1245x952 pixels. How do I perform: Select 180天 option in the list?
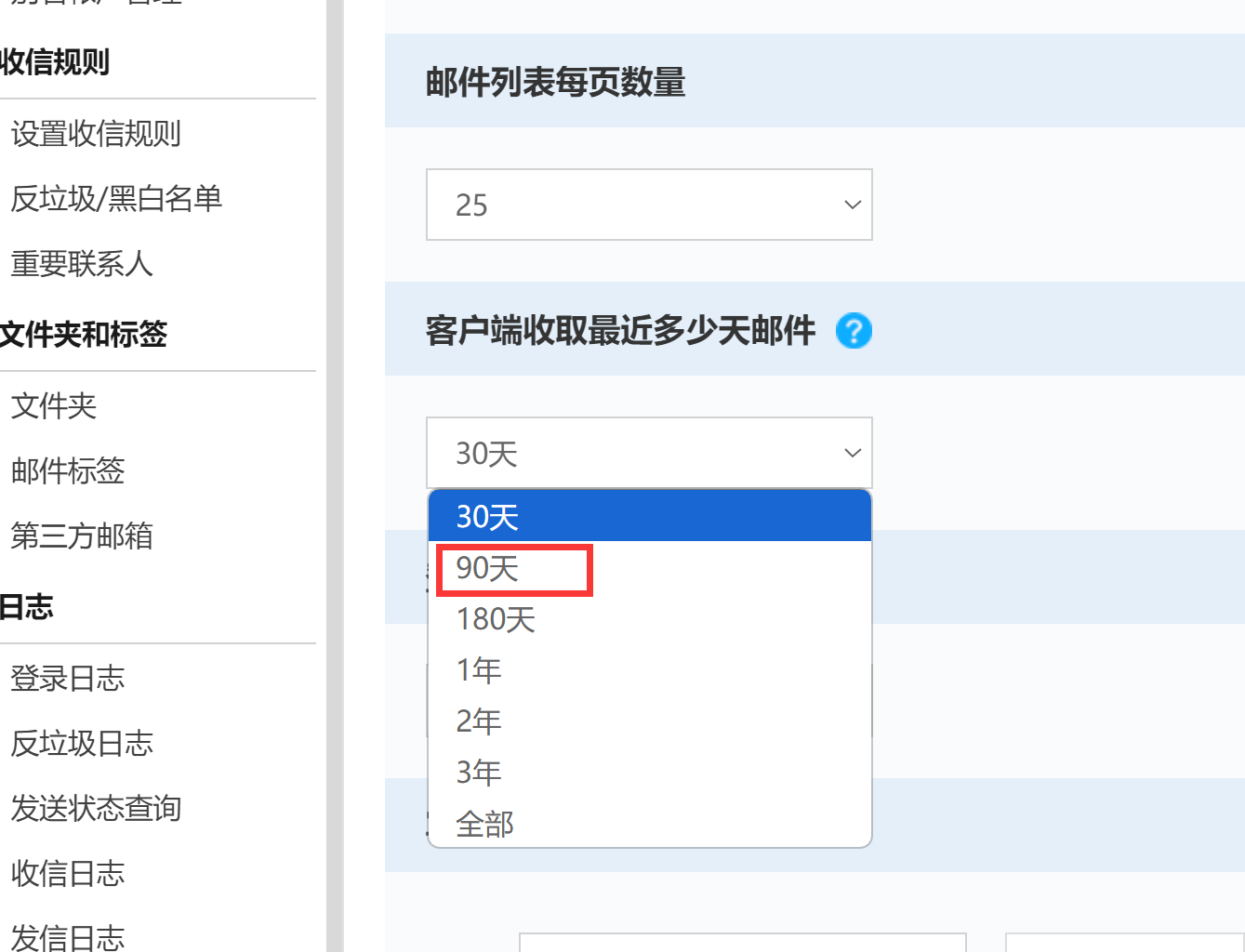point(649,619)
